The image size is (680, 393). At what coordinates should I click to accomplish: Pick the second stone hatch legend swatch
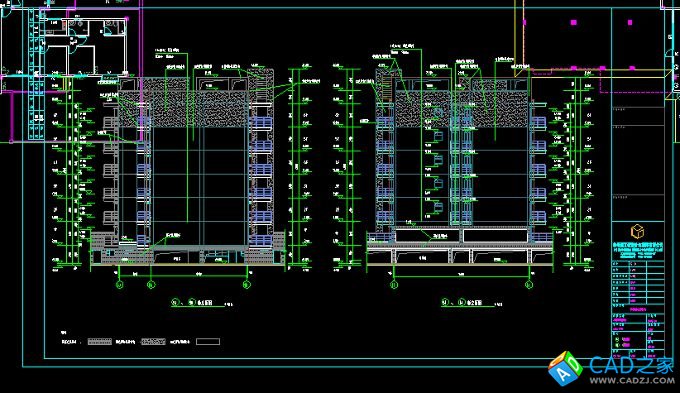click(153, 342)
